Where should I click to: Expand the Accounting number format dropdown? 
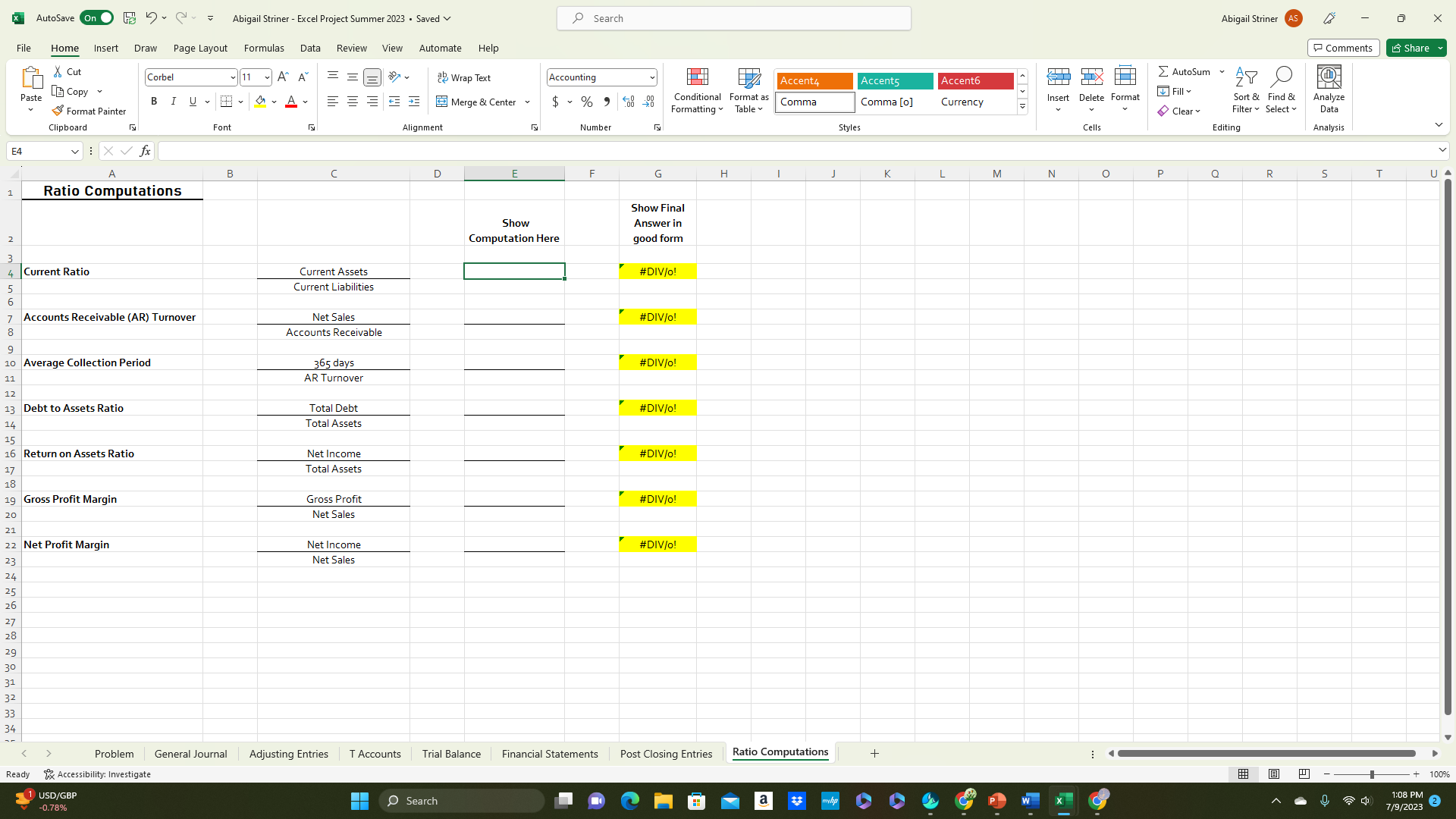click(652, 77)
